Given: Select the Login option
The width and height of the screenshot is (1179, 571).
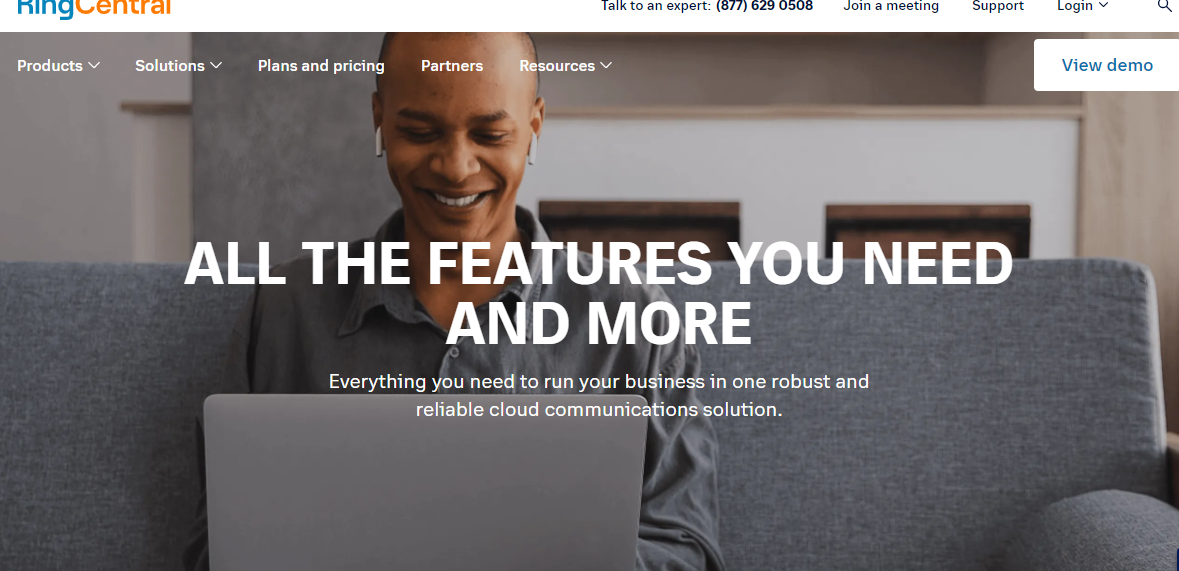Looking at the screenshot, I should point(1074,6).
